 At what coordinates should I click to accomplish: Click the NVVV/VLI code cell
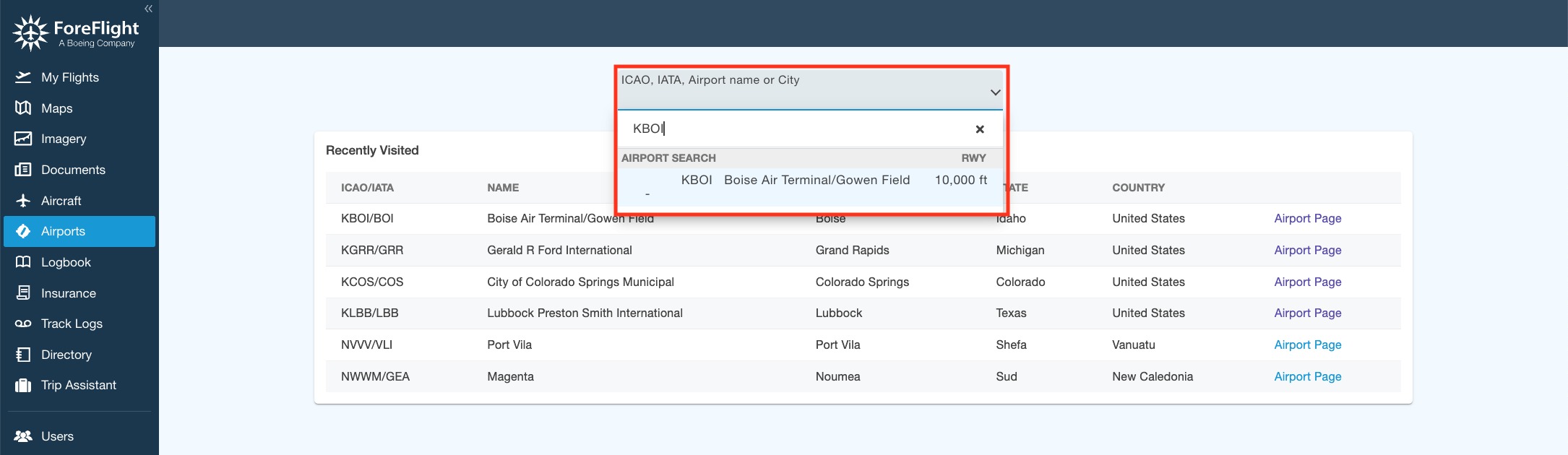[x=366, y=344]
